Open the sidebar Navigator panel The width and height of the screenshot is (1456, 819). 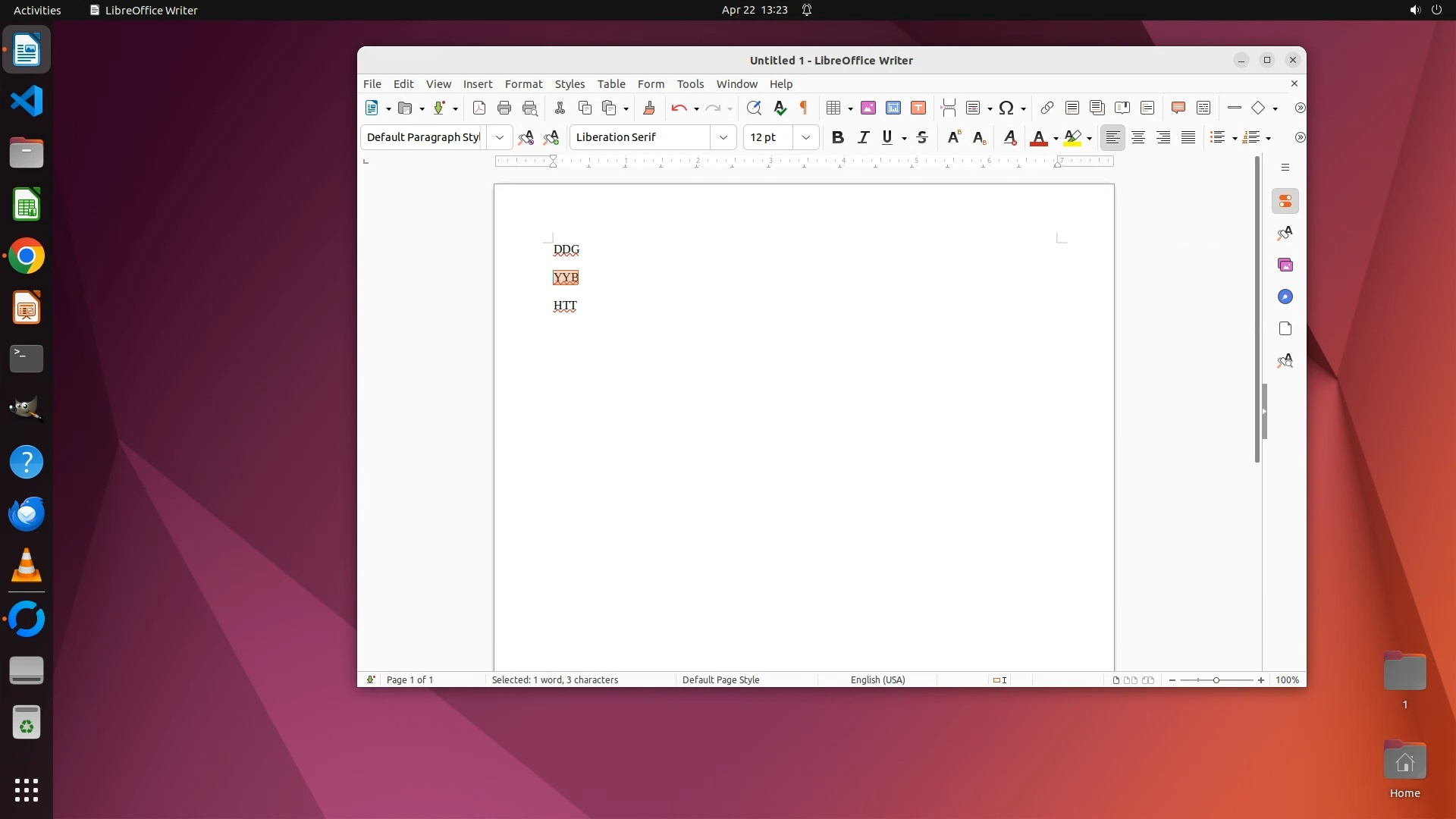pyautogui.click(x=1285, y=297)
